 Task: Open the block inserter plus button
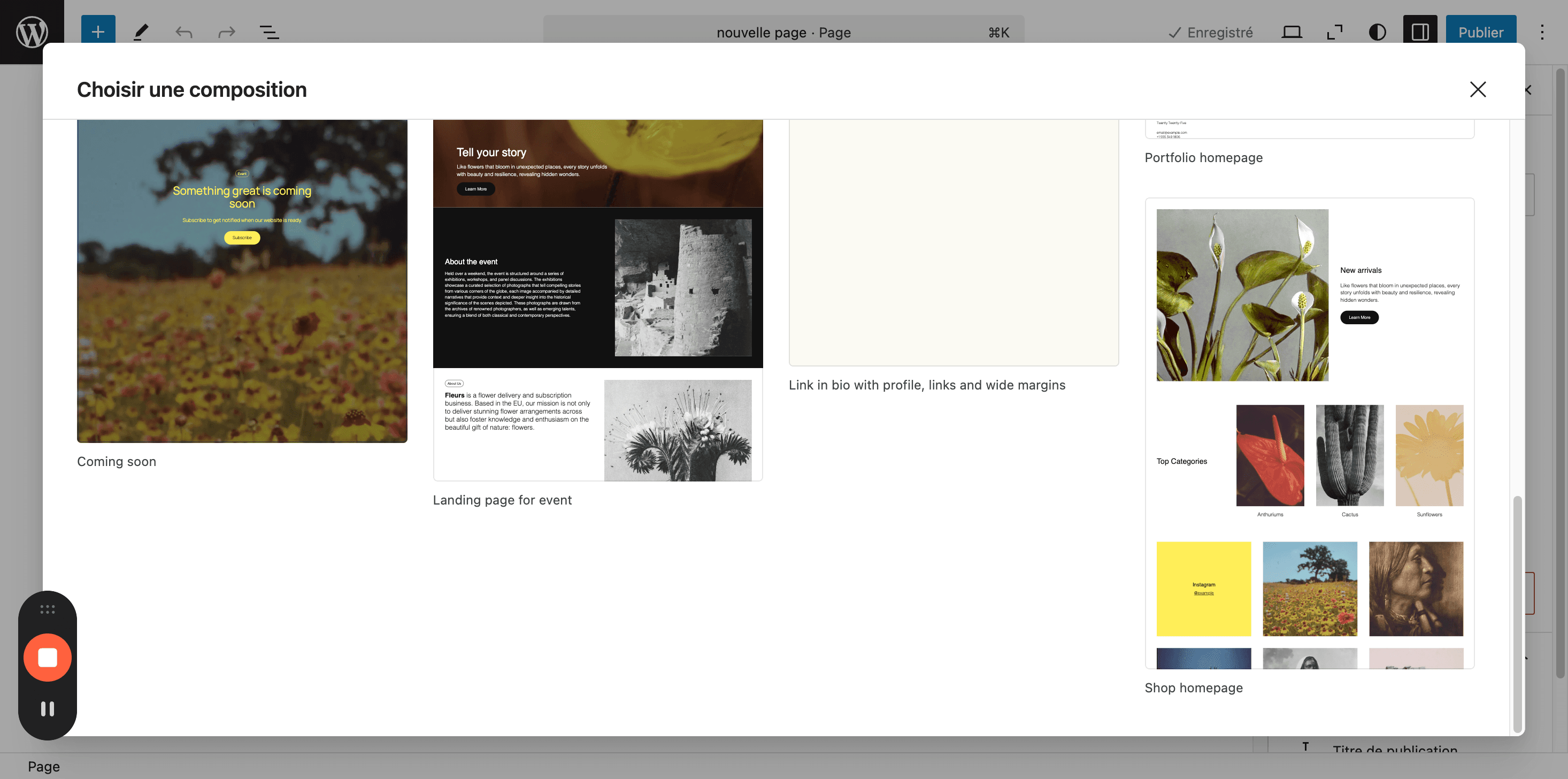pos(98,32)
